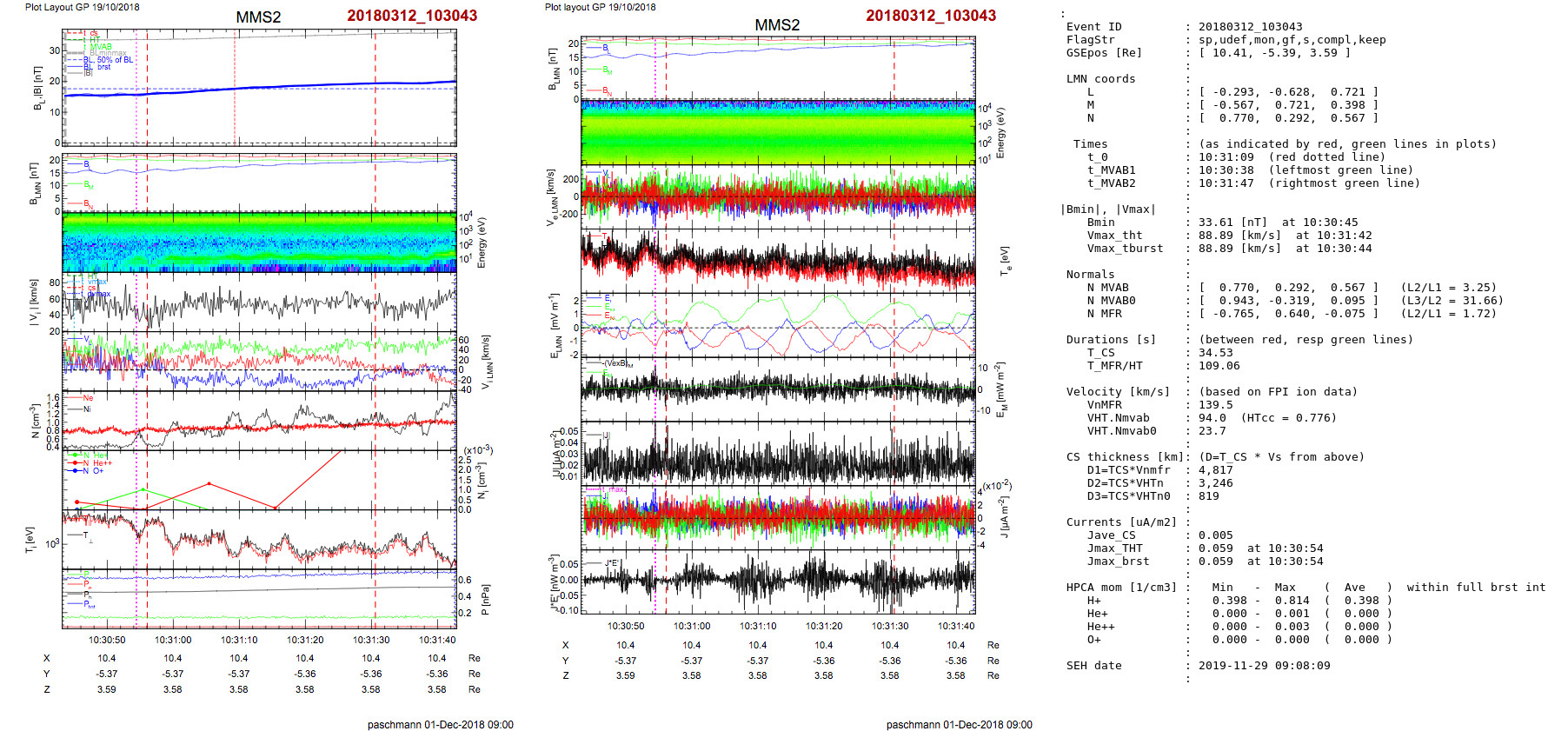Click the middle 'paschmann 01-Dec-2018 09:00' footer
1568x731 pixels.
pos(960,725)
